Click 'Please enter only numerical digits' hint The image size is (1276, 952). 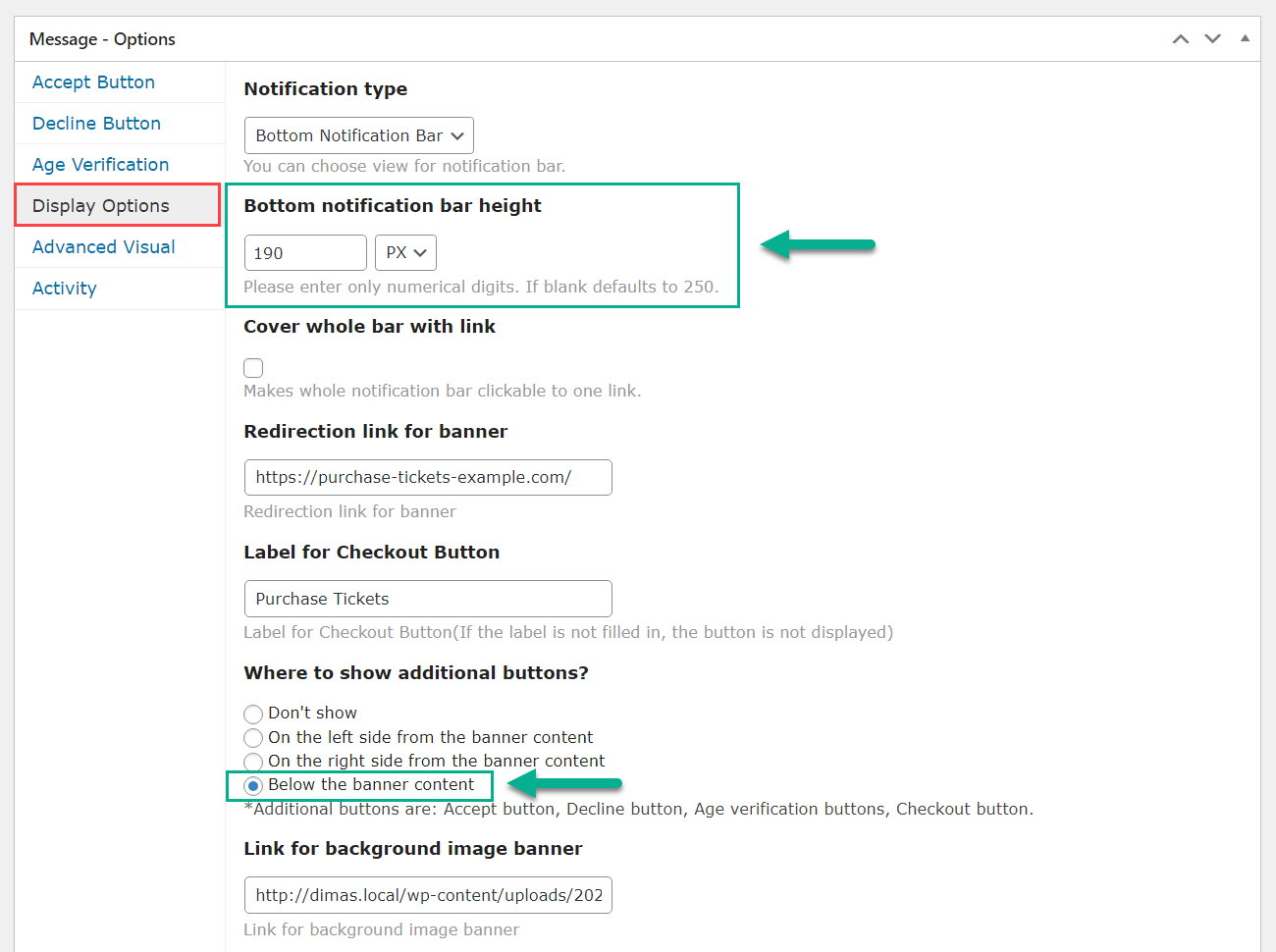pos(481,287)
